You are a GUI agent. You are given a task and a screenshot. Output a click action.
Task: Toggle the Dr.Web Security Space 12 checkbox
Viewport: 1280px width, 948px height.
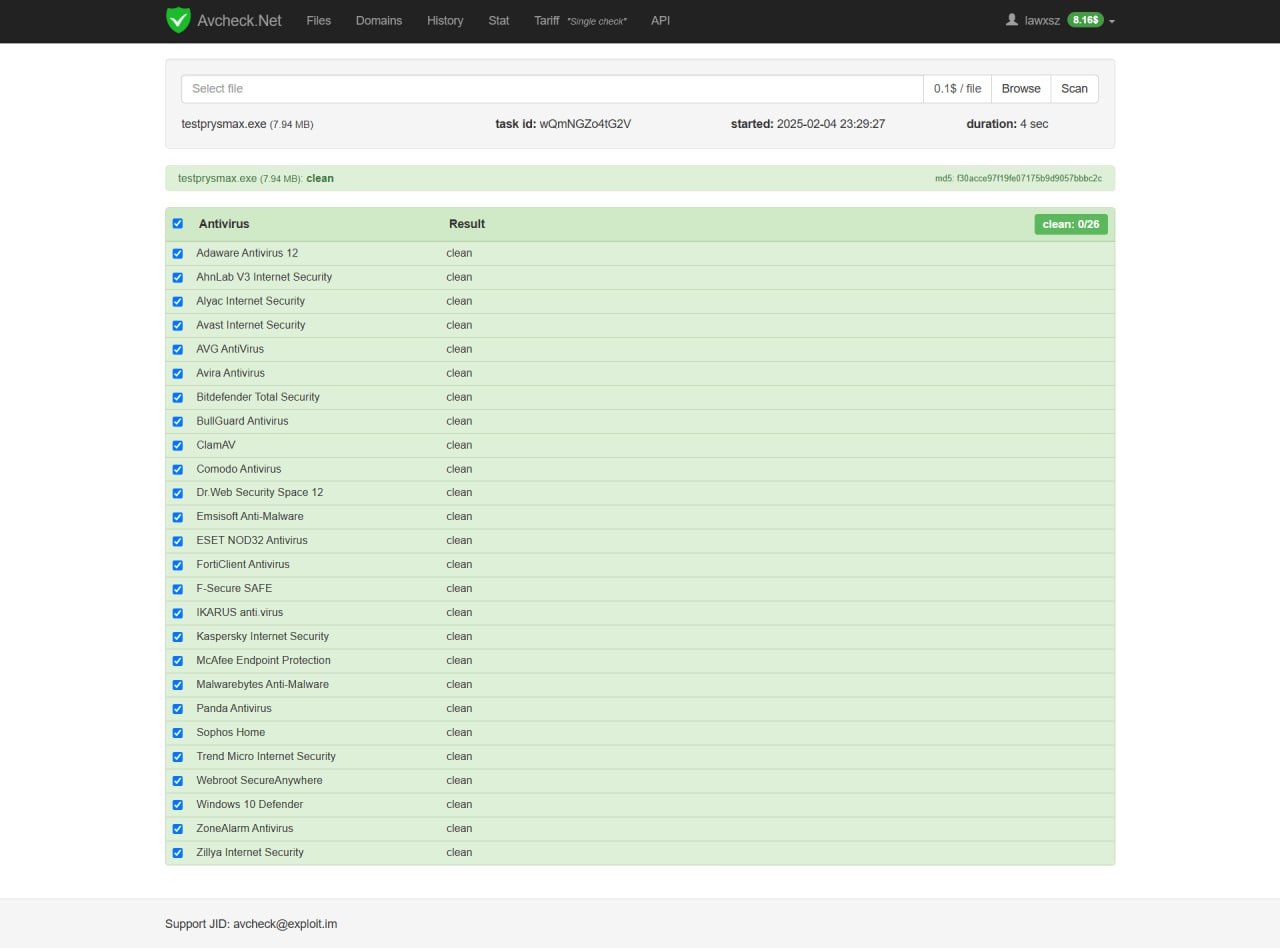tap(178, 493)
